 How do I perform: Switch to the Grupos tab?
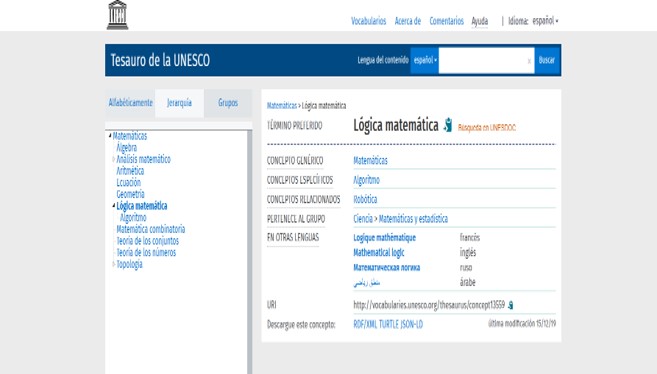(x=228, y=103)
